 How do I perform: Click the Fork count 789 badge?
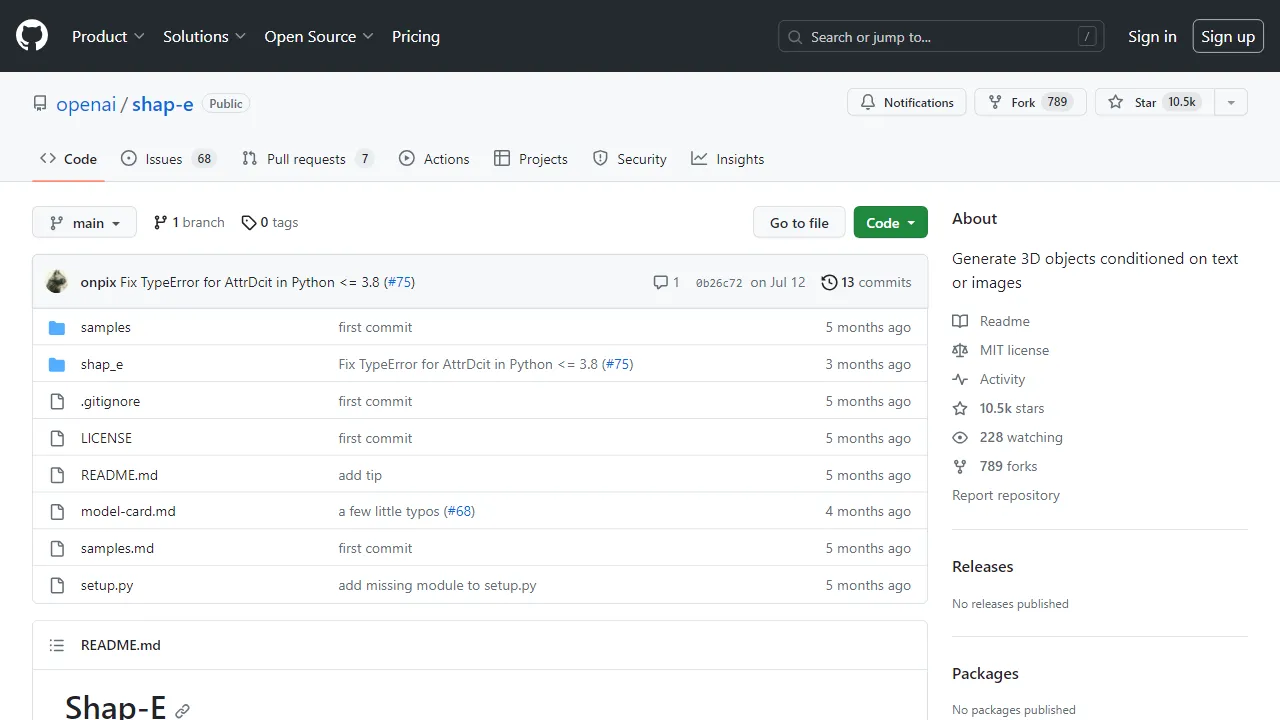point(1057,102)
